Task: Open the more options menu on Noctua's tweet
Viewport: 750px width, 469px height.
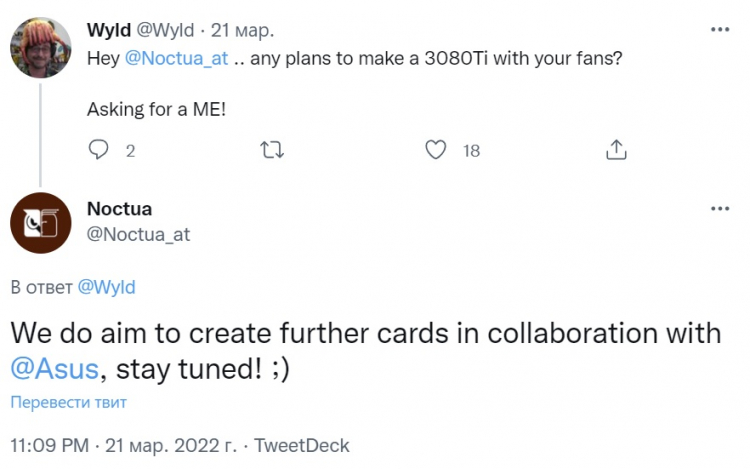Action: pyautogui.click(x=720, y=208)
